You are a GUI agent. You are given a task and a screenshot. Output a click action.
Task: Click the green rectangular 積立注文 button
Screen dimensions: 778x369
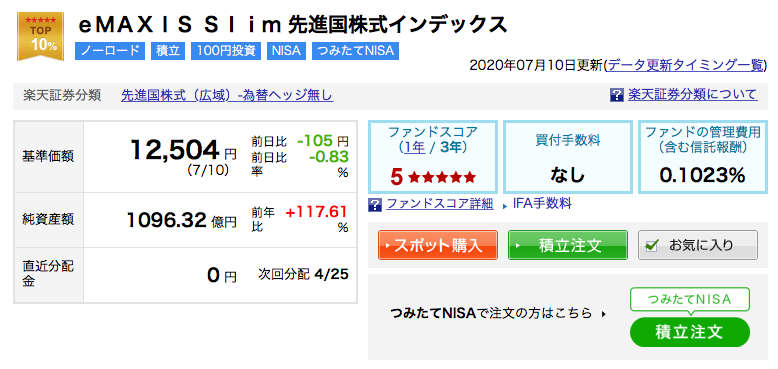[568, 245]
